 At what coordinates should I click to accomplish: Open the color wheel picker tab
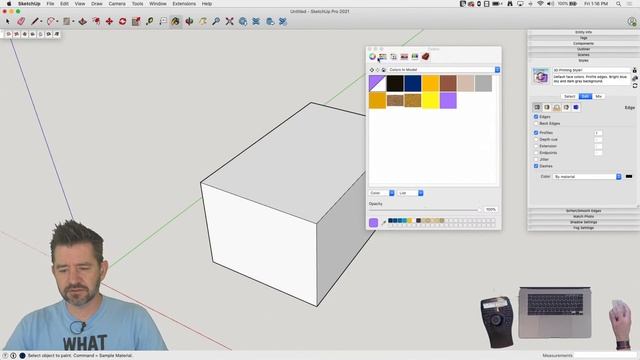click(372, 57)
